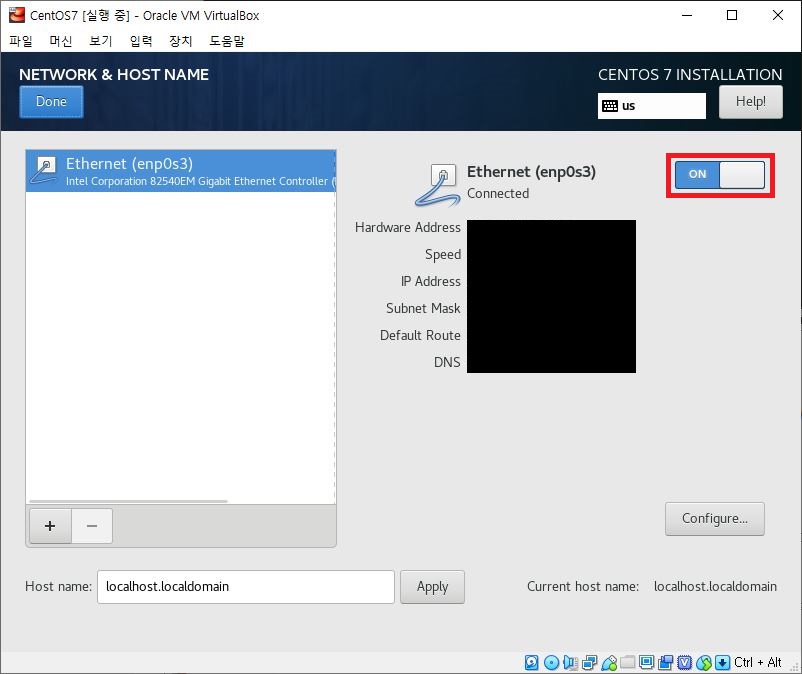Screen dimensions: 802x674
Task: Open the 장치 menu
Action: pyautogui.click(x=181, y=40)
